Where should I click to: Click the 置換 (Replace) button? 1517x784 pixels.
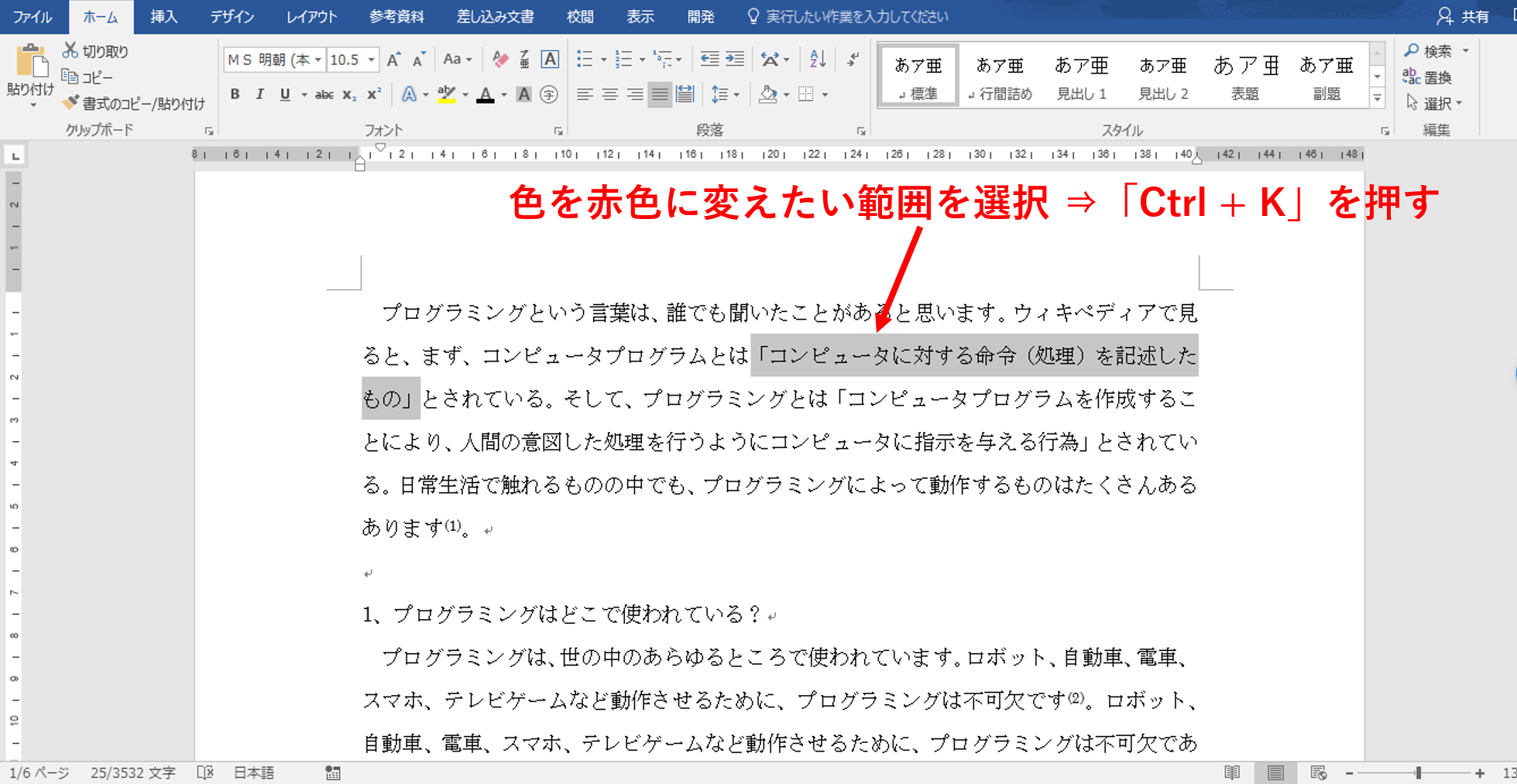(x=1428, y=77)
